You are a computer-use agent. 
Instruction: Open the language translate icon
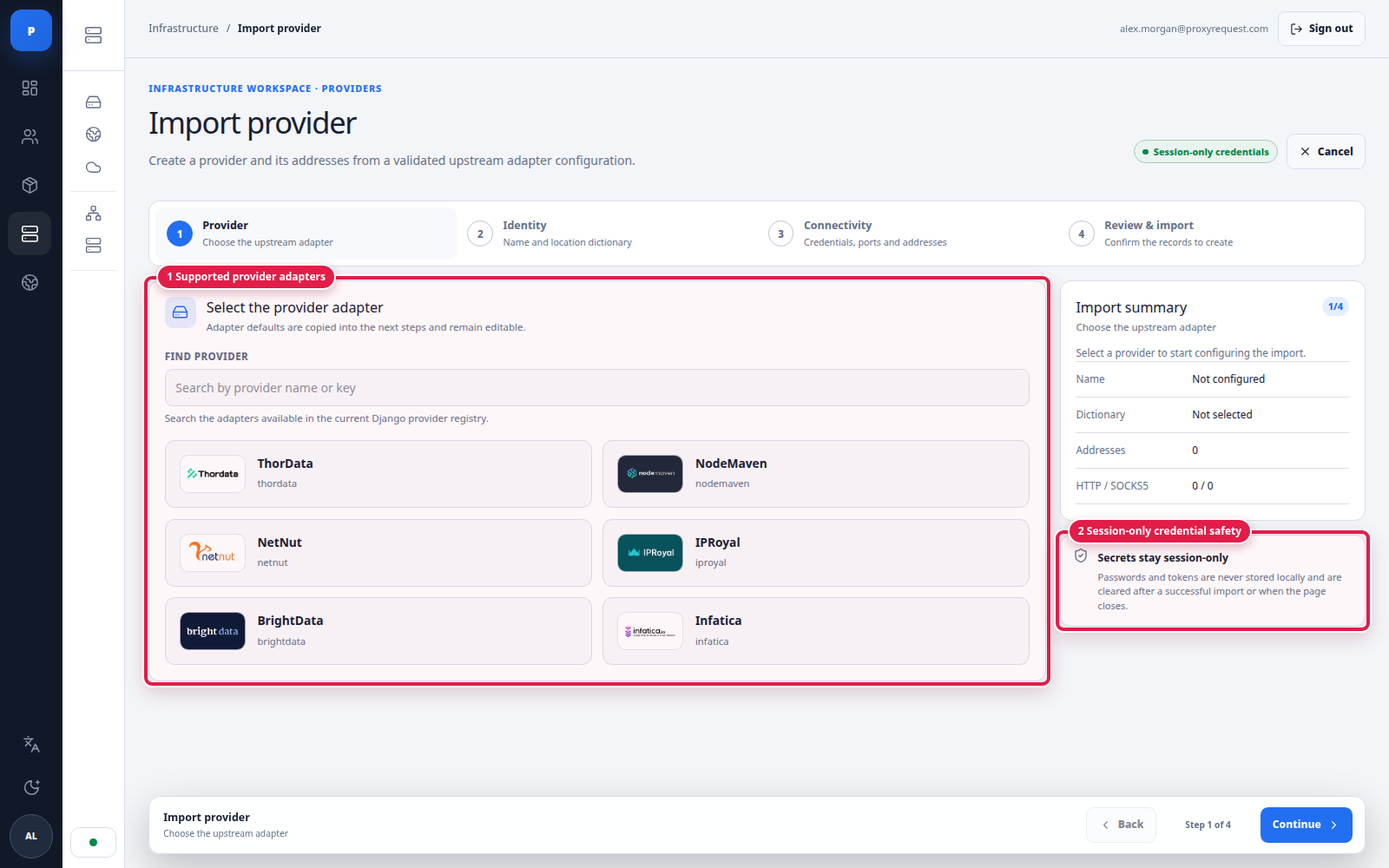31,744
